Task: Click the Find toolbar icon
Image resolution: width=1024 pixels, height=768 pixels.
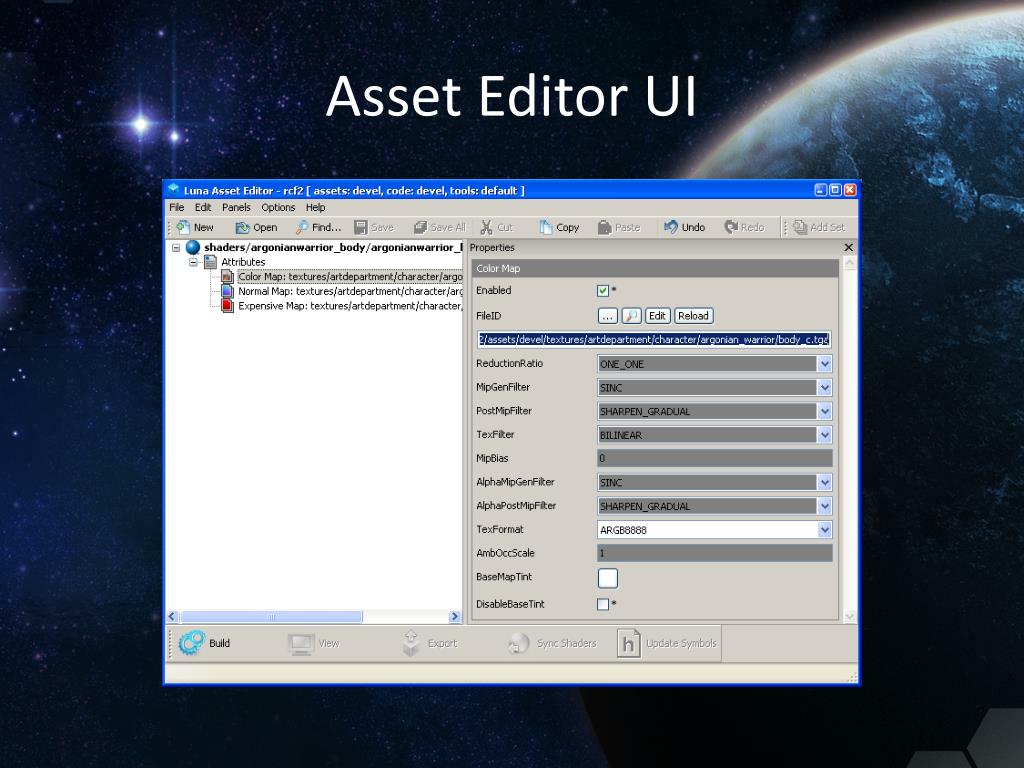Action: [x=302, y=227]
